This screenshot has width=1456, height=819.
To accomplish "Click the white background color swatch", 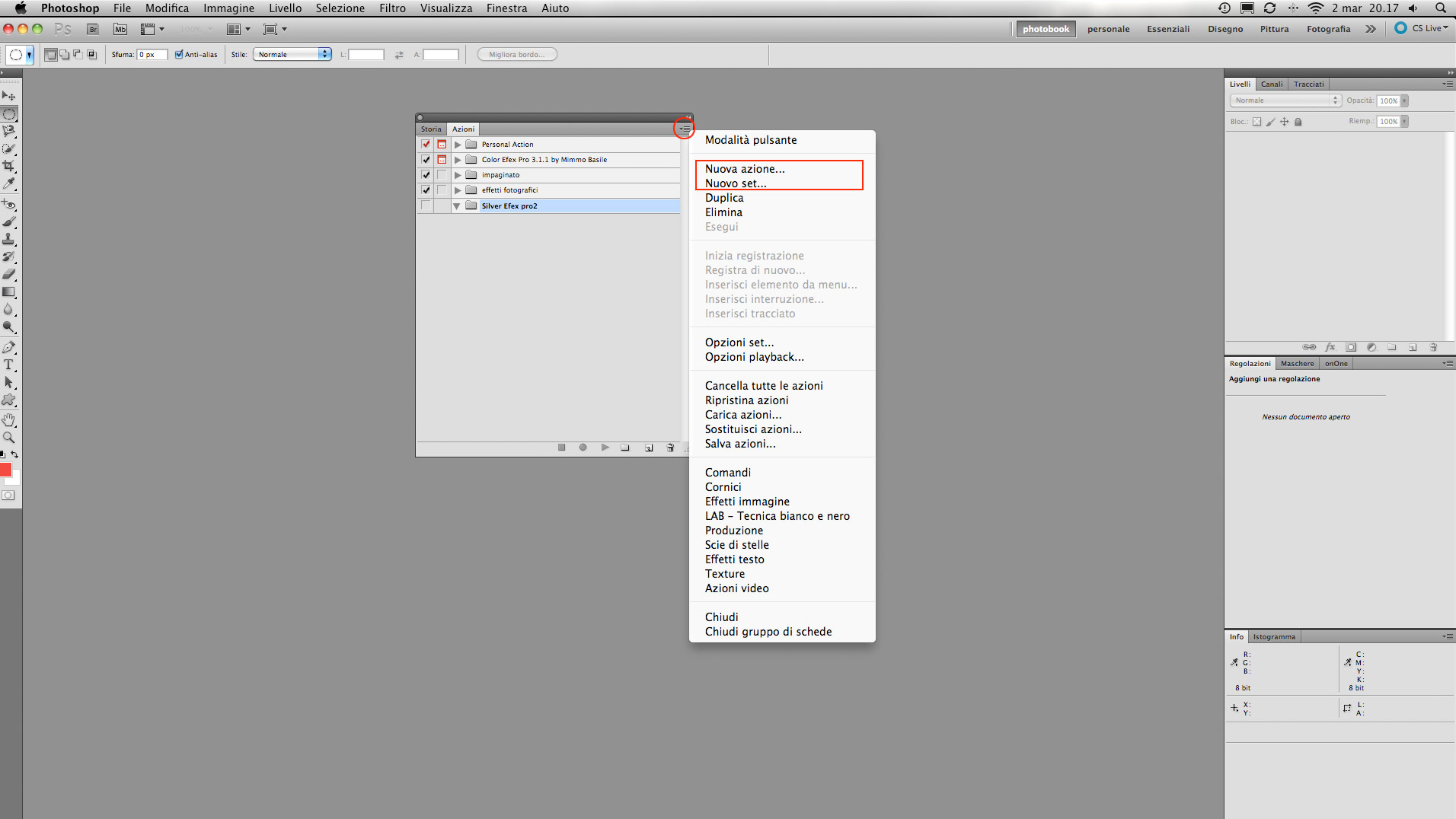I will (x=16, y=478).
